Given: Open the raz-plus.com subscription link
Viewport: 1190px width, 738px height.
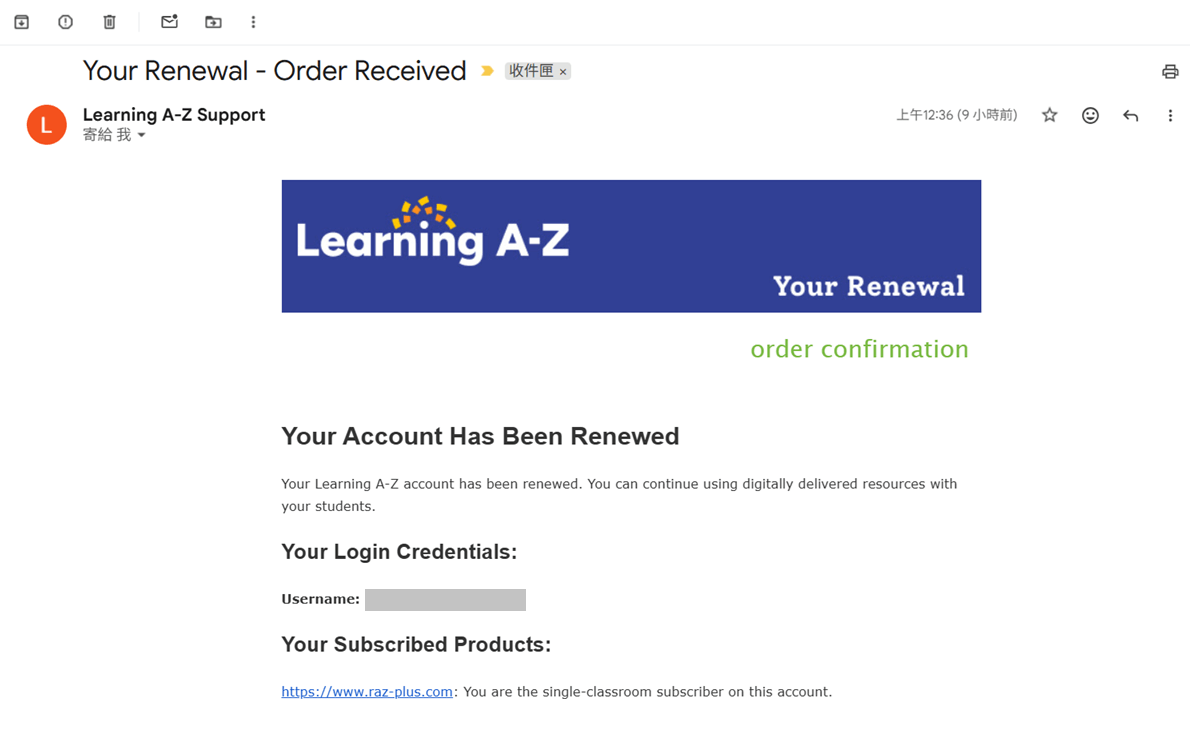Looking at the screenshot, I should tap(366, 691).
